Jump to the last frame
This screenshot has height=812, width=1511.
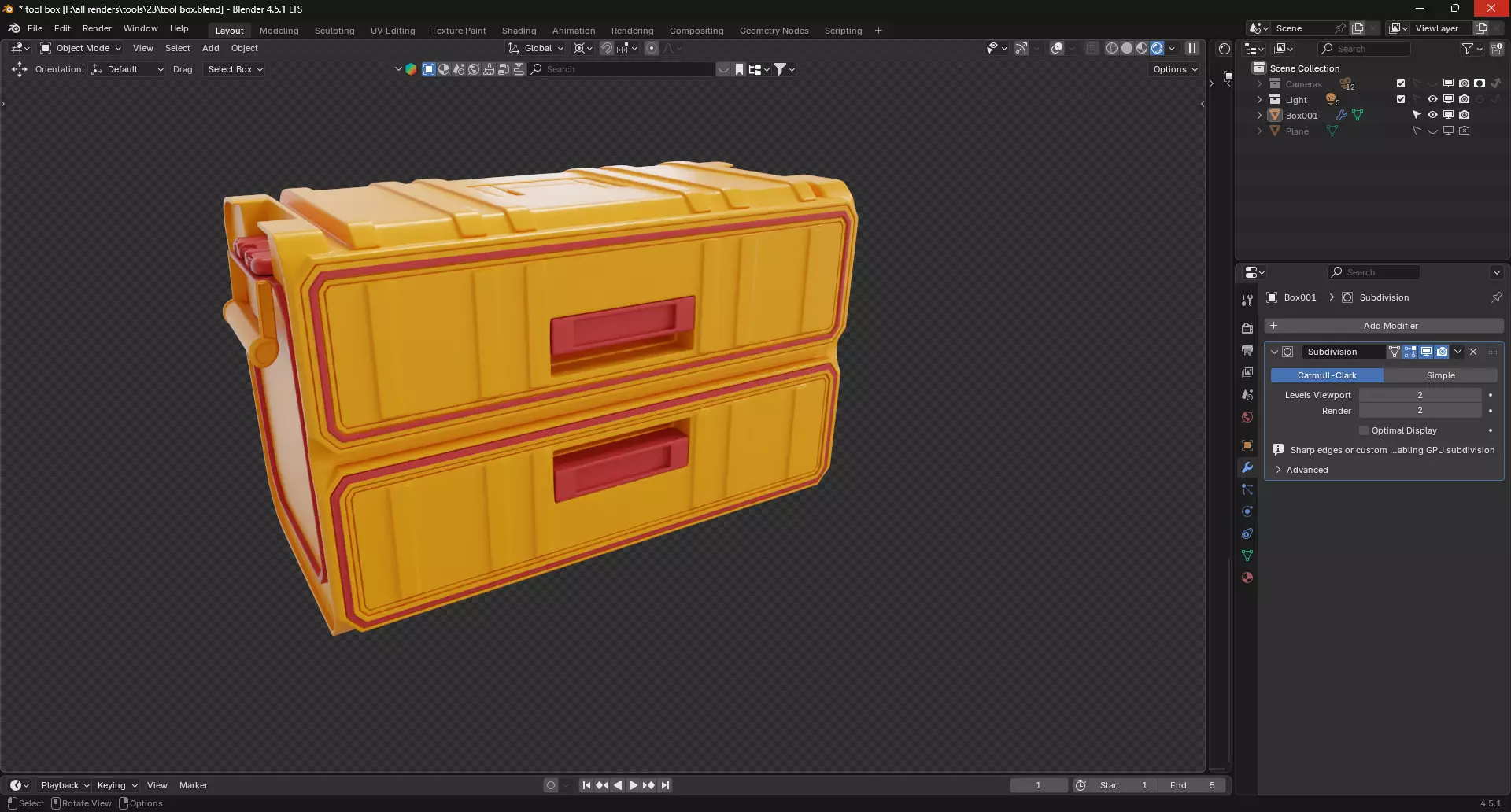tap(665, 785)
